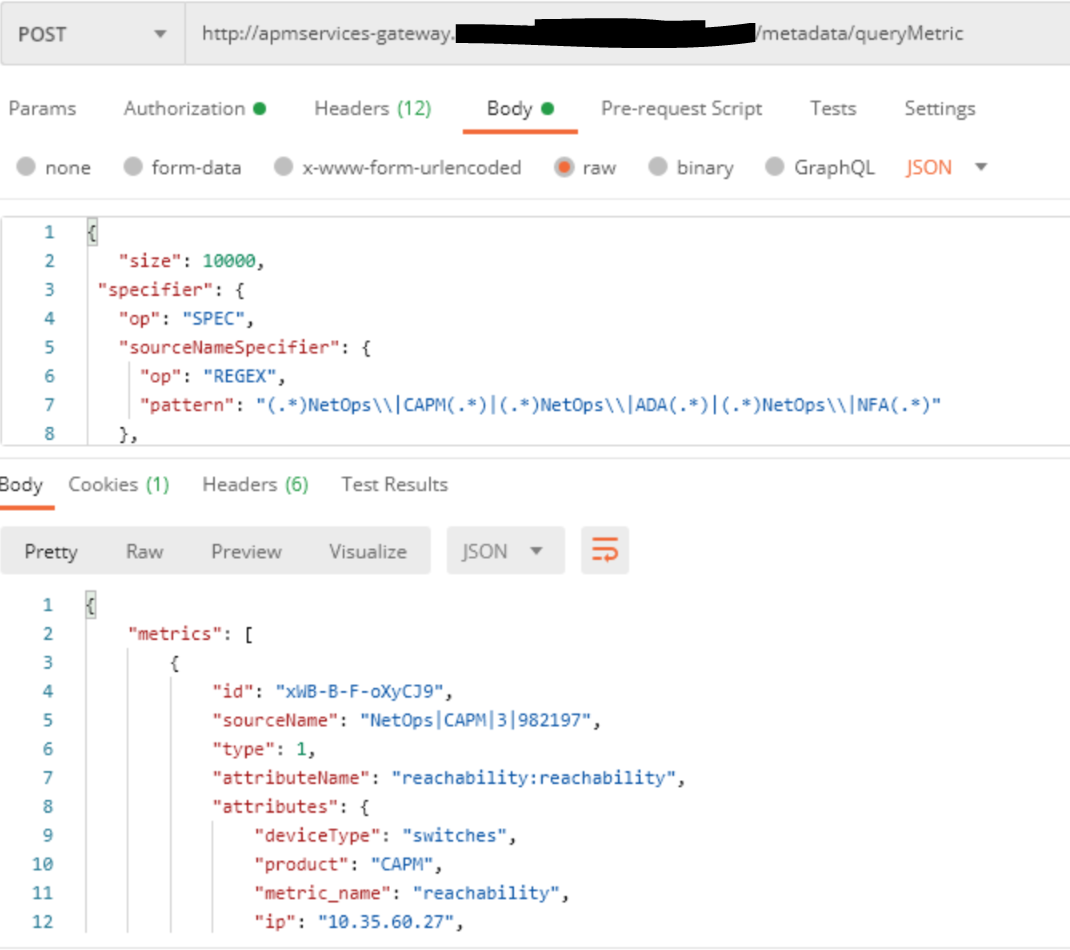
Task: Click the "REGEX" value in request body
Action: [x=240, y=377]
